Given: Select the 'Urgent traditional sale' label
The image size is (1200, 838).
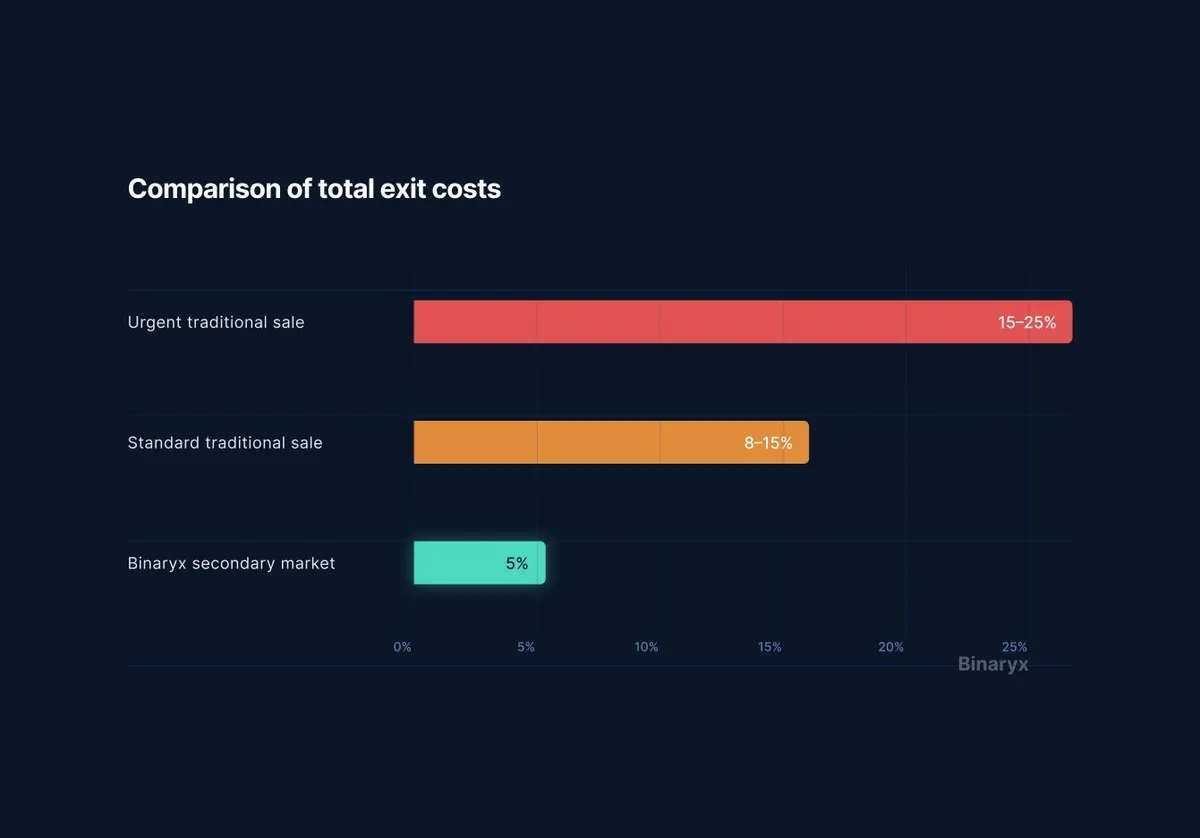Looking at the screenshot, I should click(x=216, y=323).
